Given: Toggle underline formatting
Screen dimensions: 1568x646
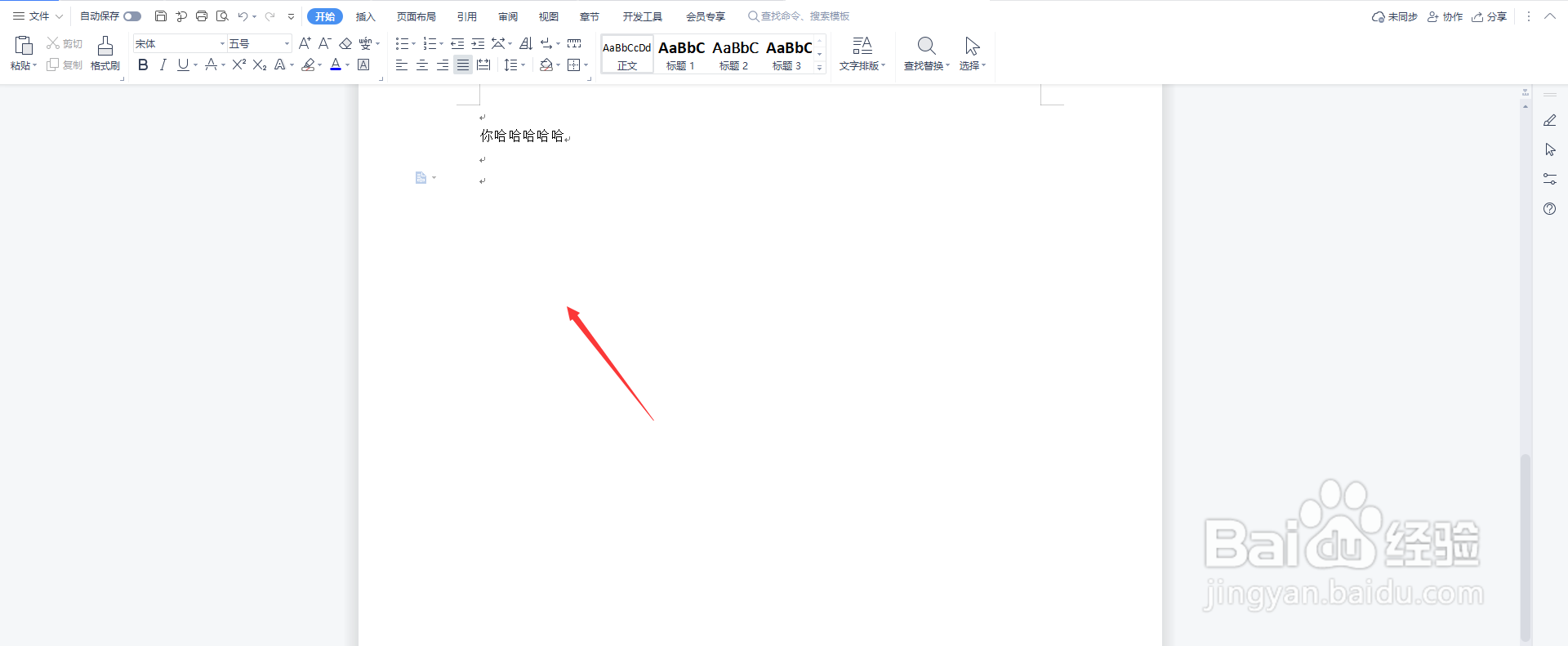Looking at the screenshot, I should [183, 65].
